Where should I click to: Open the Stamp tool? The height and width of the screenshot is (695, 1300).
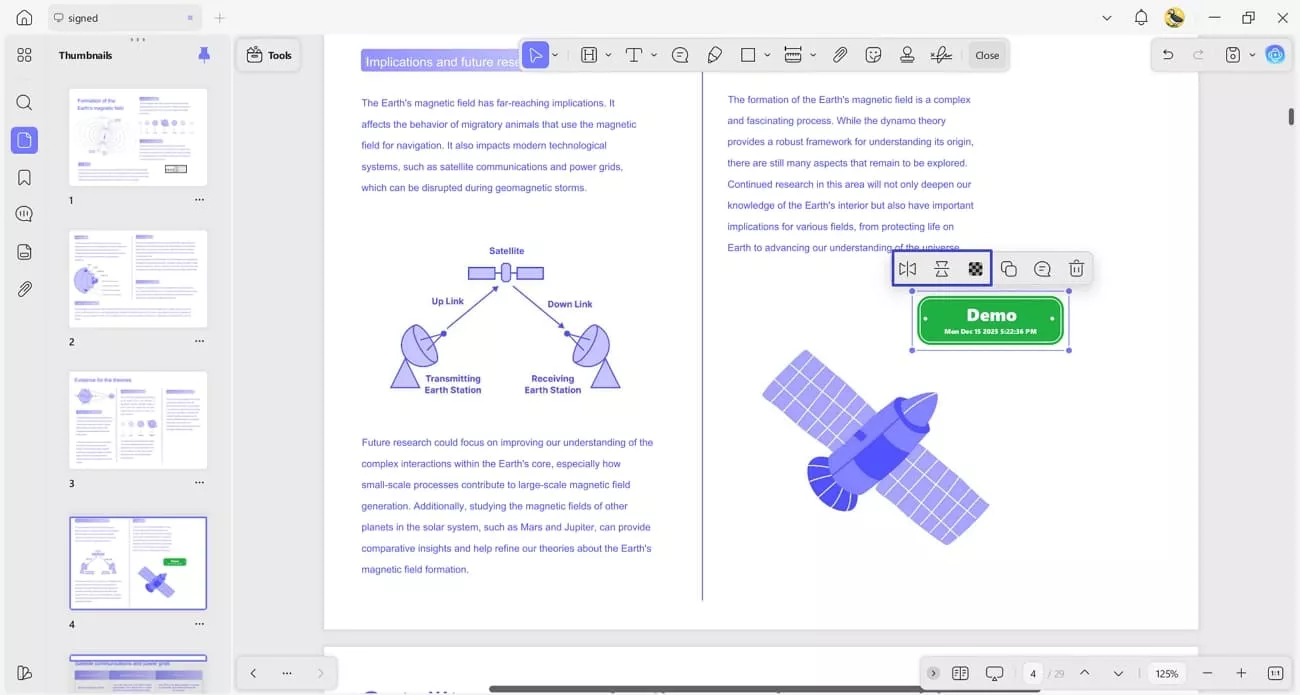click(x=907, y=55)
